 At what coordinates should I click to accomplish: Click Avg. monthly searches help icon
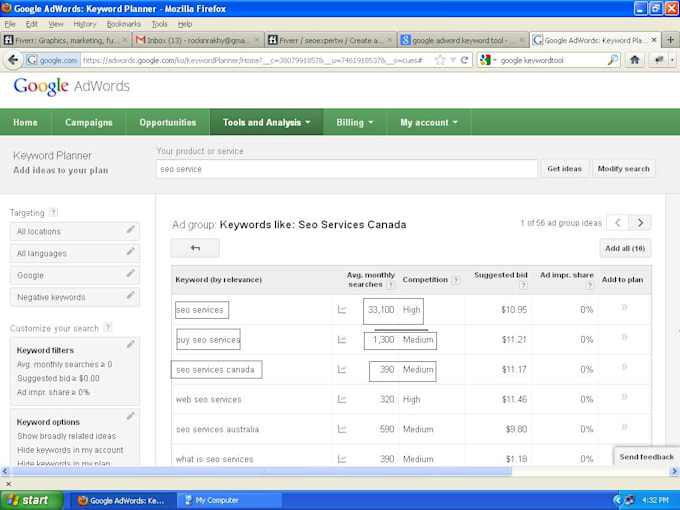[390, 285]
